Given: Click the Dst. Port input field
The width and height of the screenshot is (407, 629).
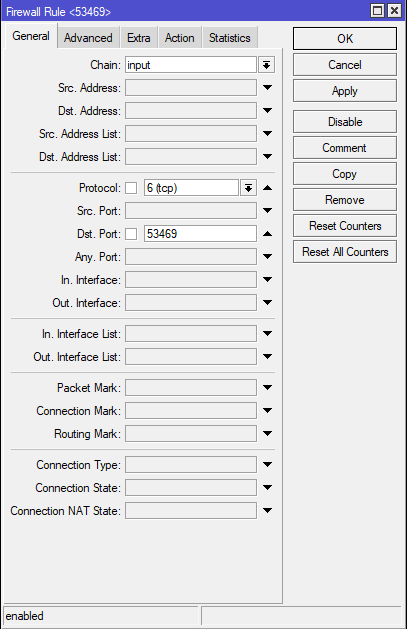Looking at the screenshot, I should pos(200,234).
